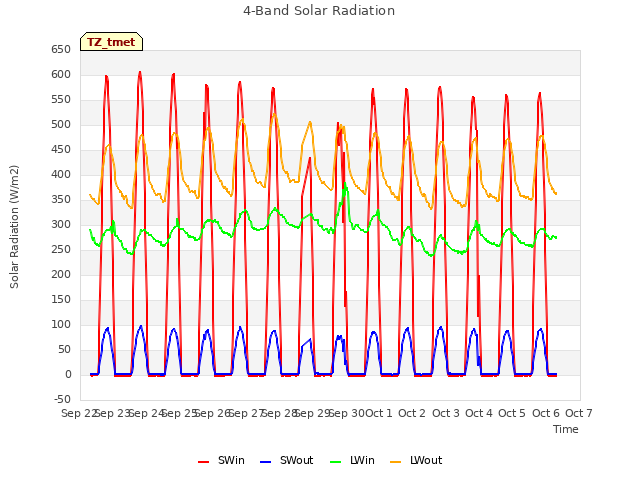Click the 0 y-axis tick label
The width and height of the screenshot is (640, 480).
tap(68, 375)
